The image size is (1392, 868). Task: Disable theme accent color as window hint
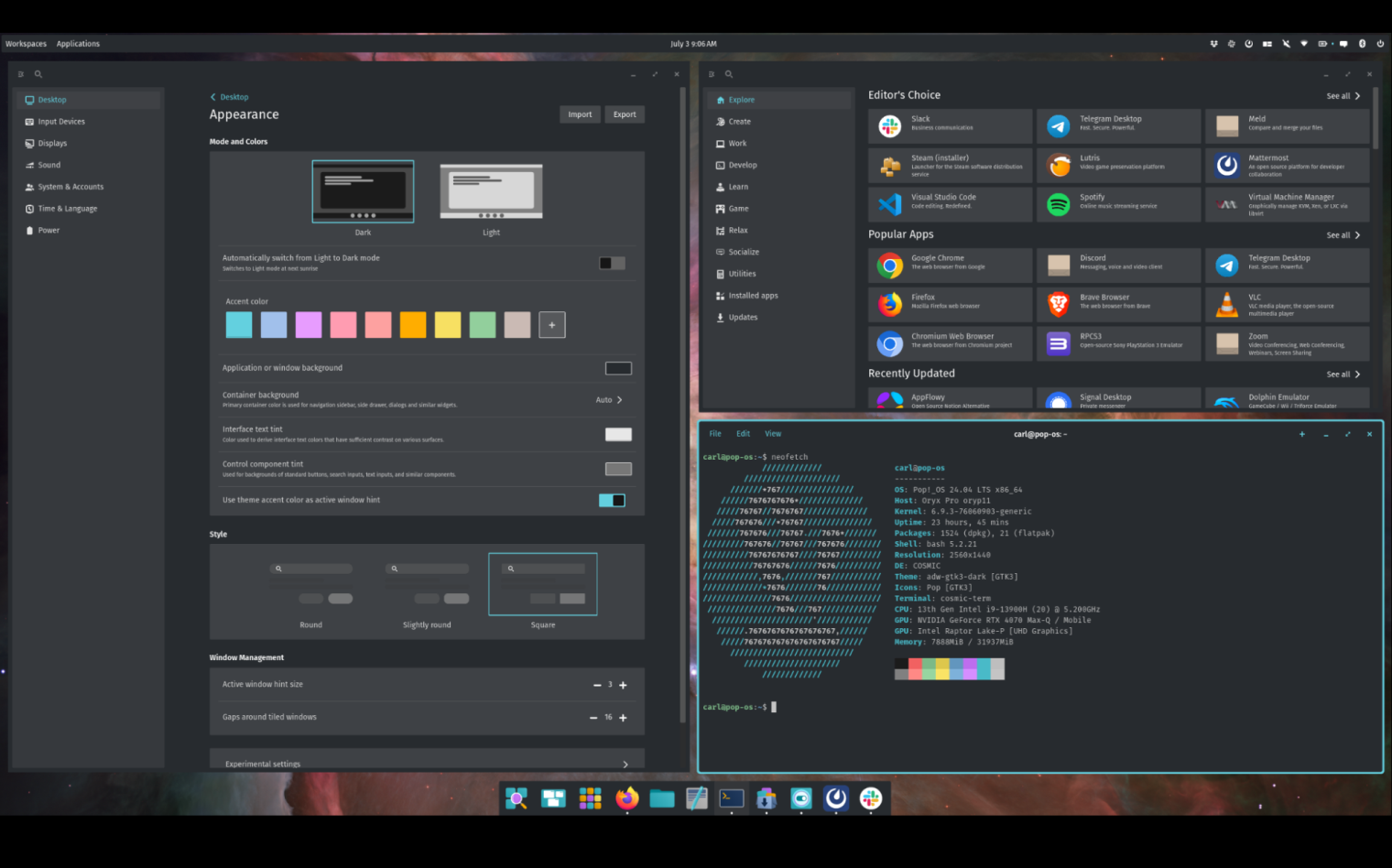(612, 500)
